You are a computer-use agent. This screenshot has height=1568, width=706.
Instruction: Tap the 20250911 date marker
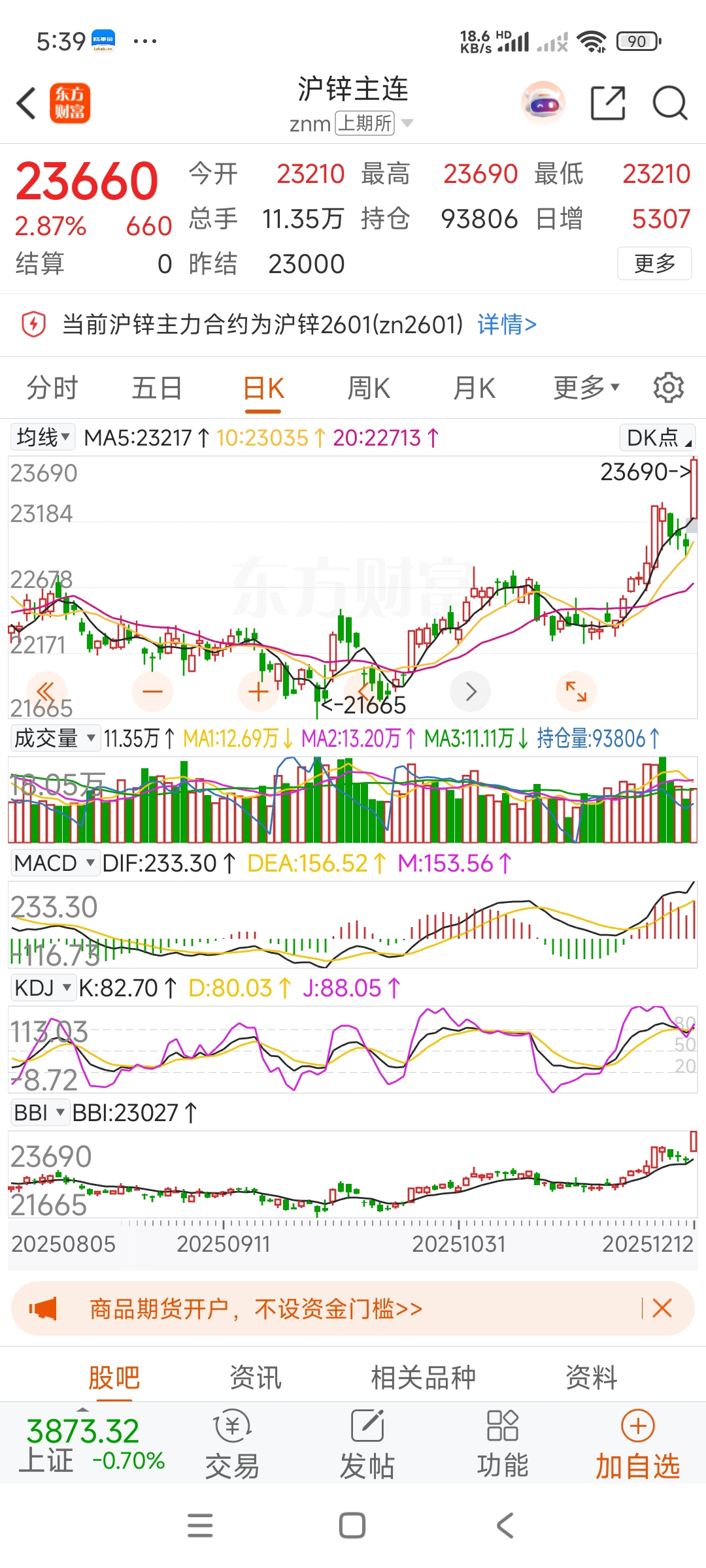point(224,1243)
